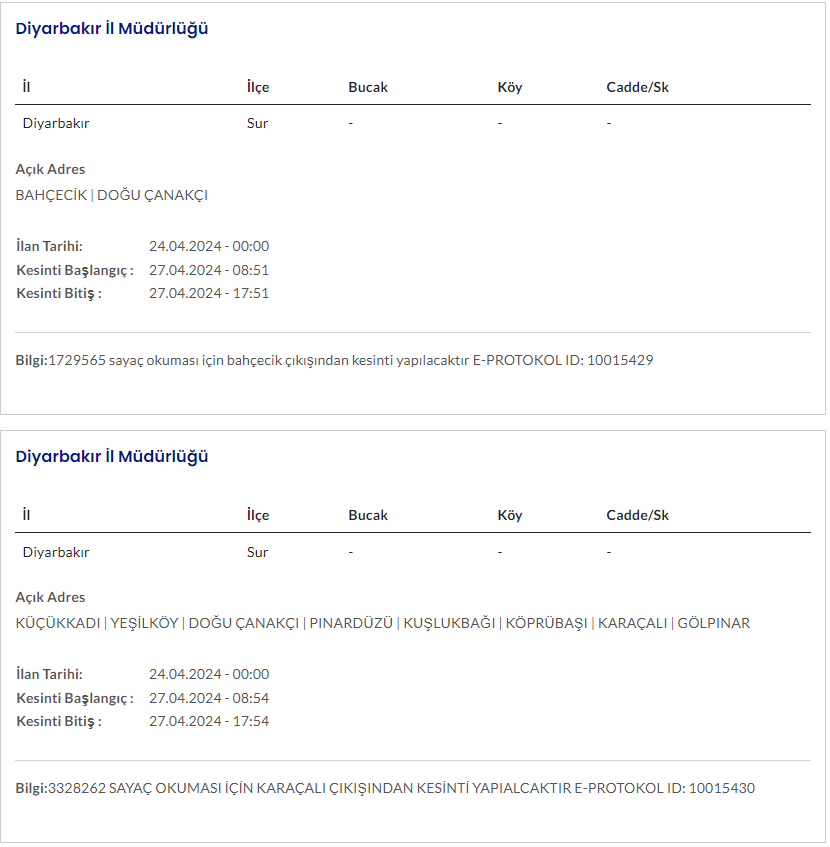Click the info text with E-PROTOKOL ID 10015429
830x847 pixels.
point(350,360)
